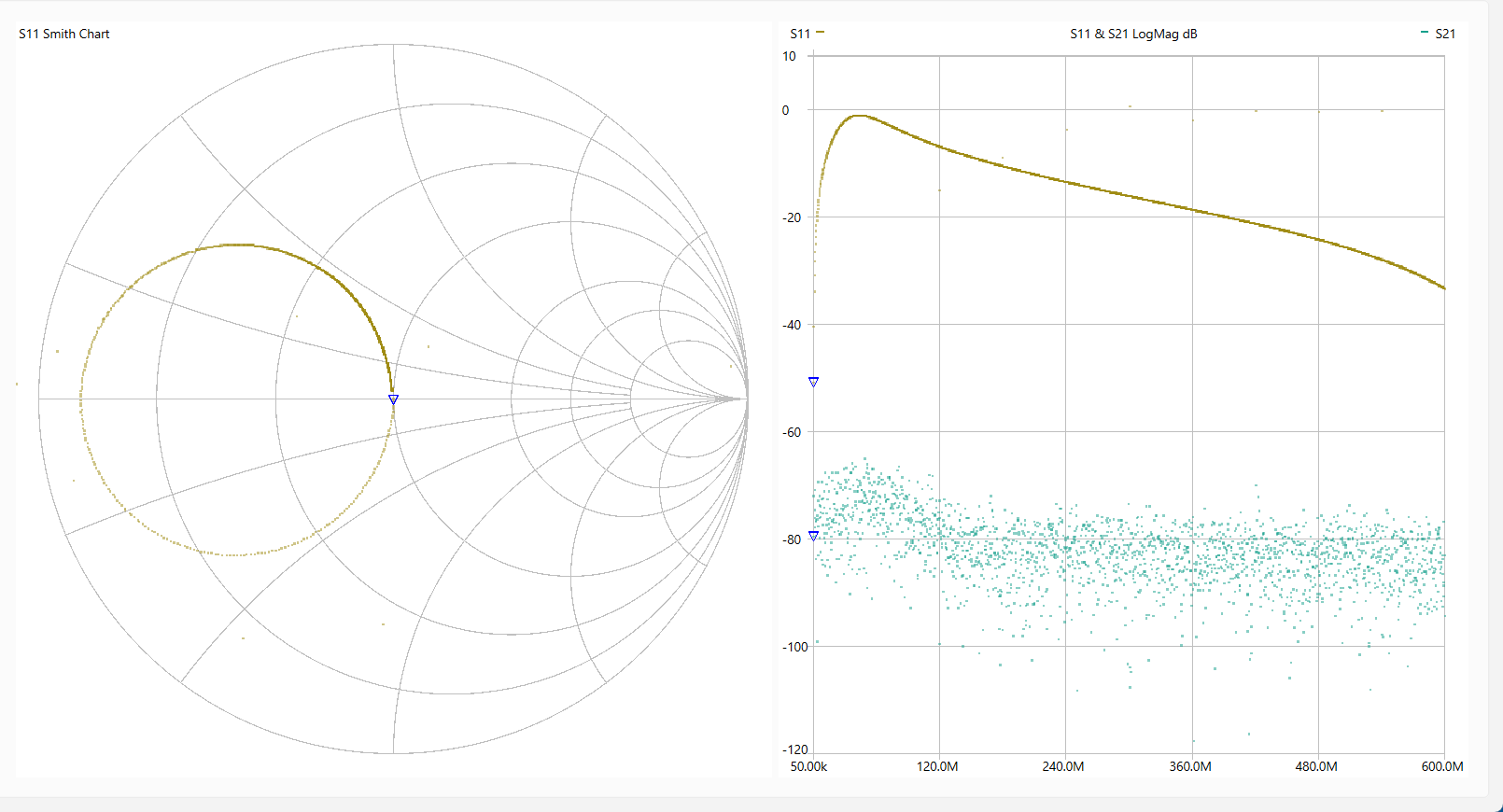
Task: Click the -60 dB axis label
Action: coord(792,432)
